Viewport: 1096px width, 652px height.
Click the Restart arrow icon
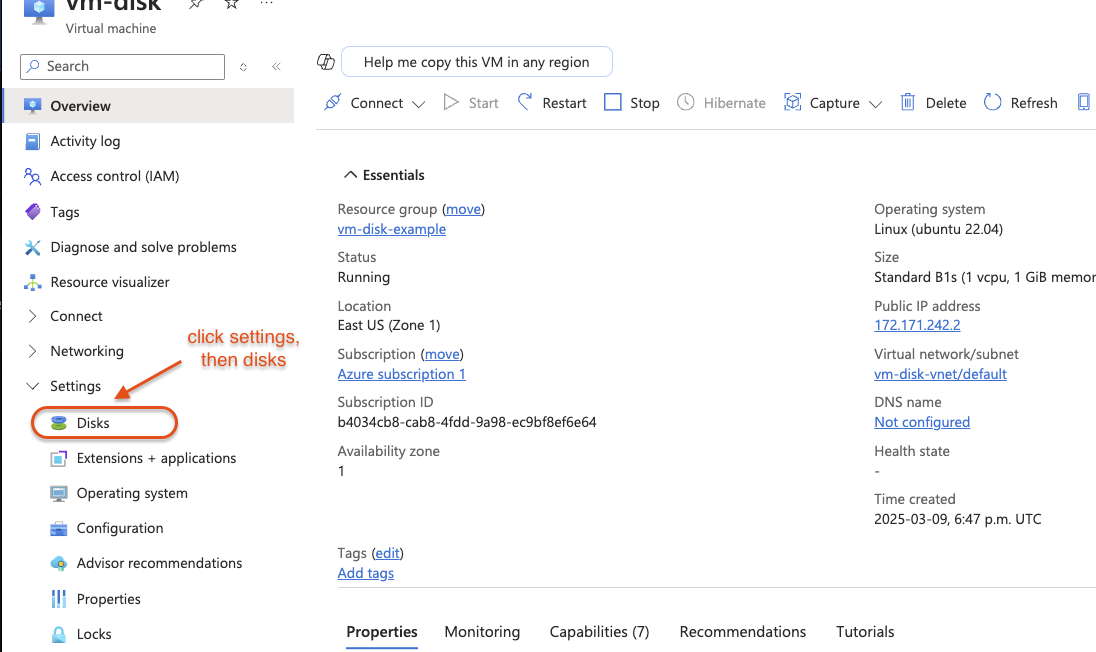pyautogui.click(x=524, y=102)
